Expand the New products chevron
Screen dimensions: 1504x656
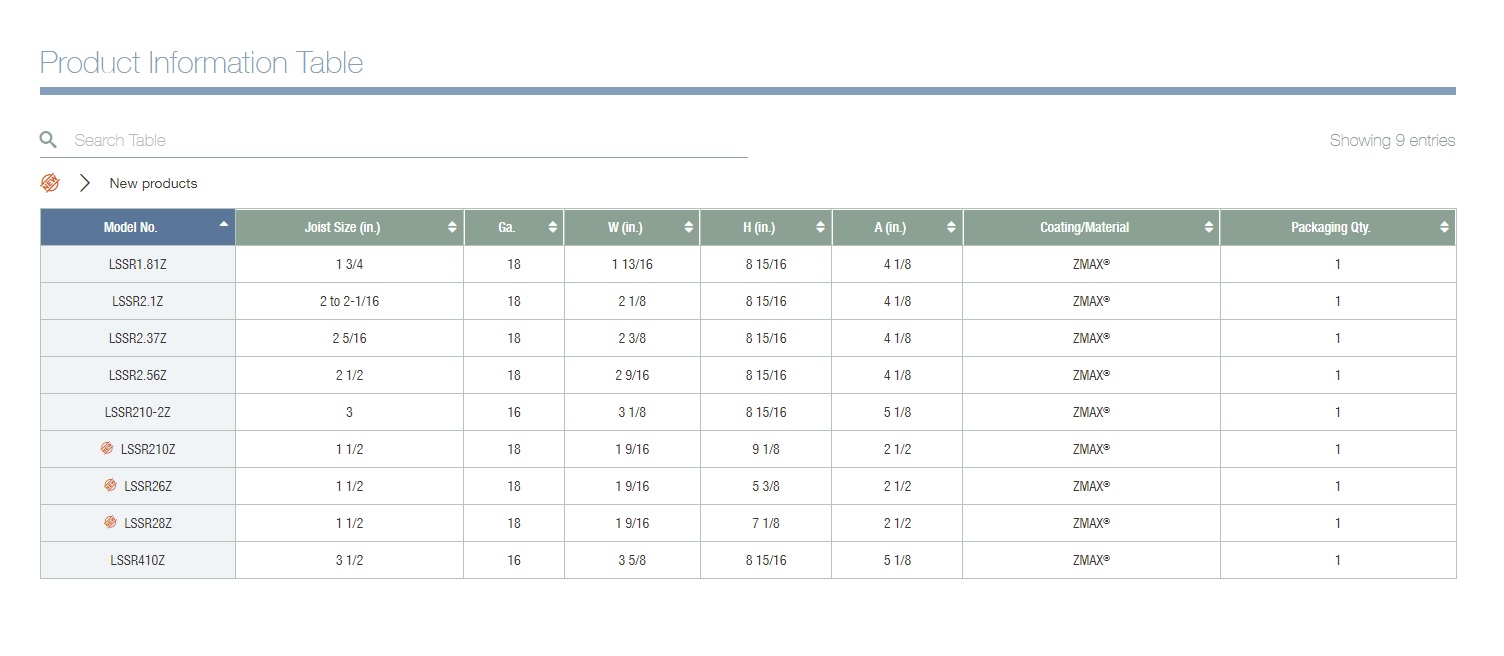coord(85,183)
